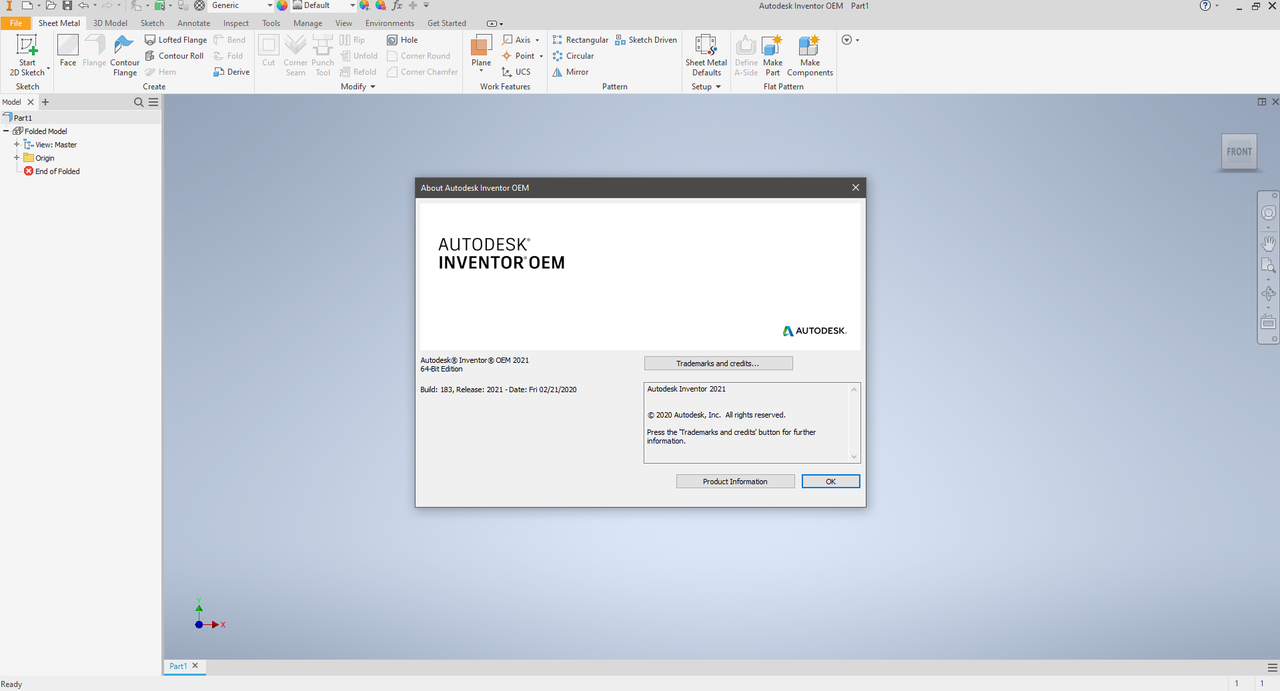Viewport: 1280px width, 691px height.
Task: Click the Orbit icon in navigation bar
Action: [1269, 294]
